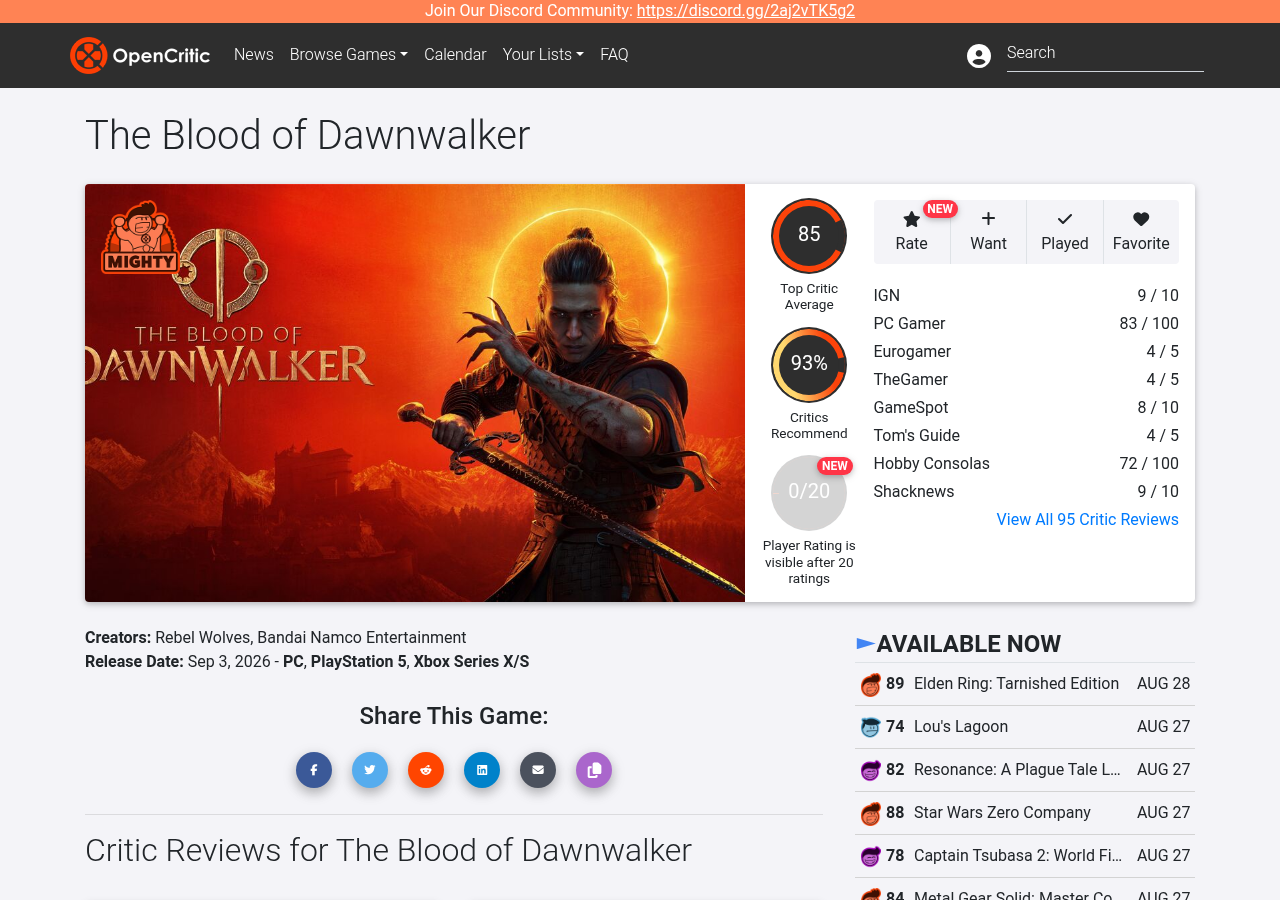1280x900 pixels.
Task: Share the game on Facebook
Action: [314, 770]
